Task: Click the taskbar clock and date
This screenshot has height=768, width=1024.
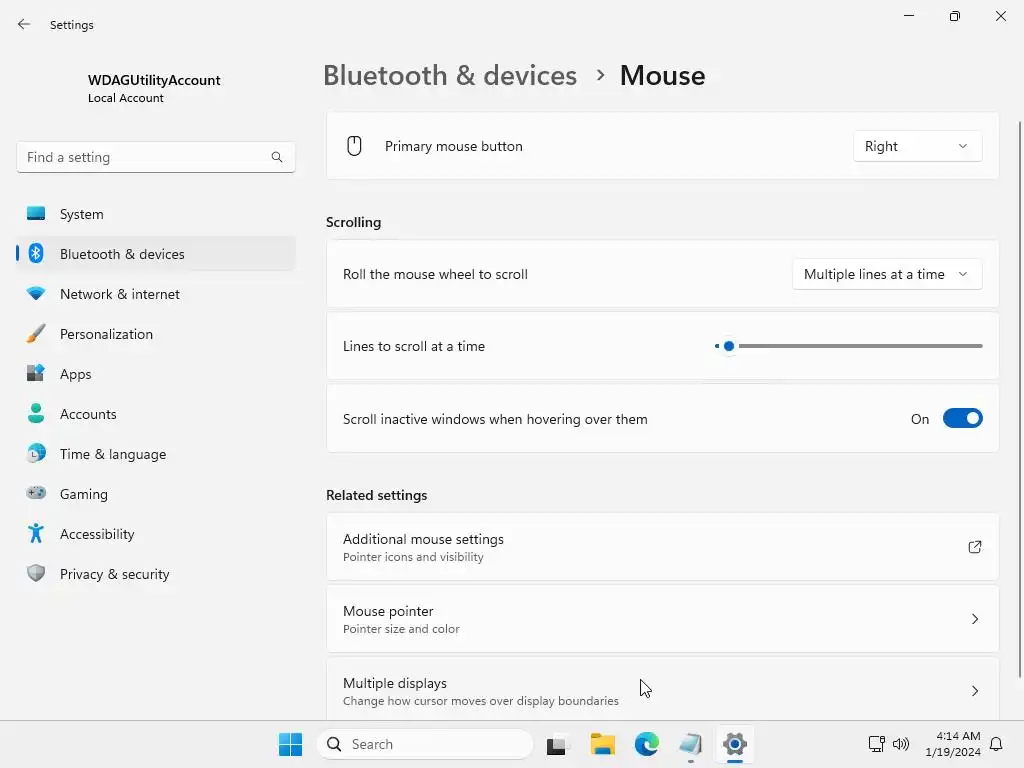Action: 953,744
